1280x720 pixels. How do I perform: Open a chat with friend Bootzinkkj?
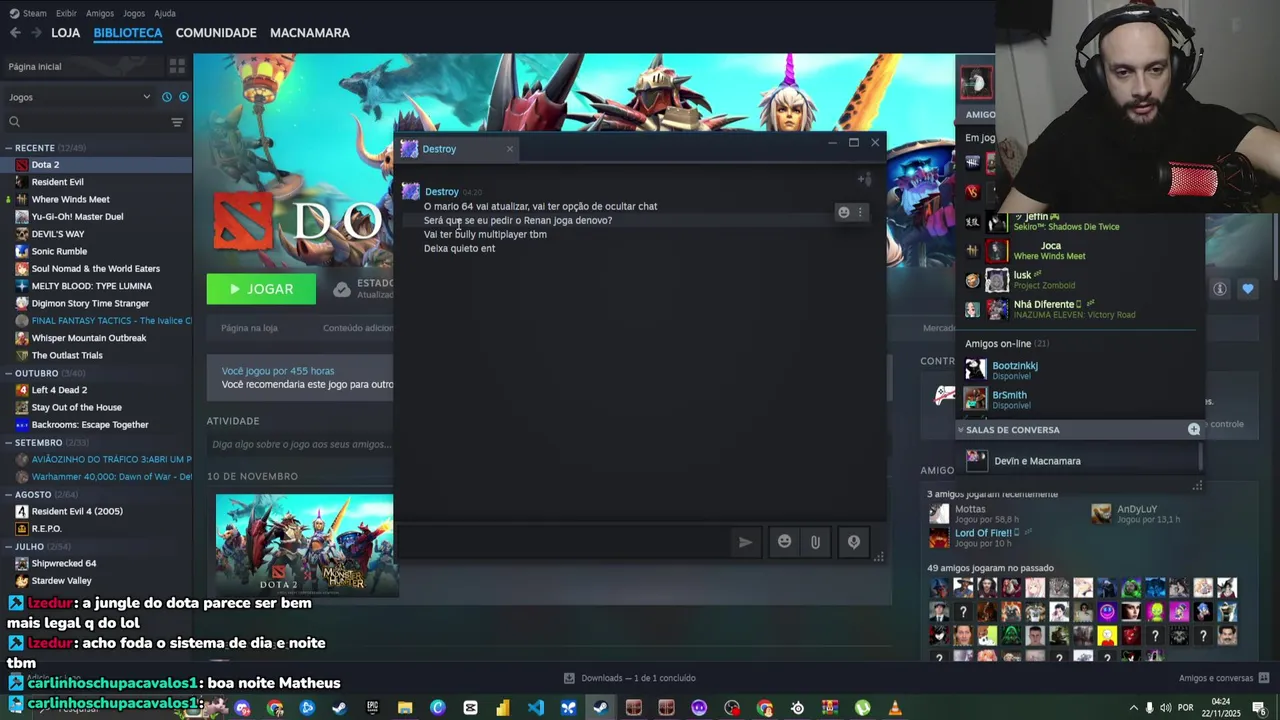[x=1080, y=370]
